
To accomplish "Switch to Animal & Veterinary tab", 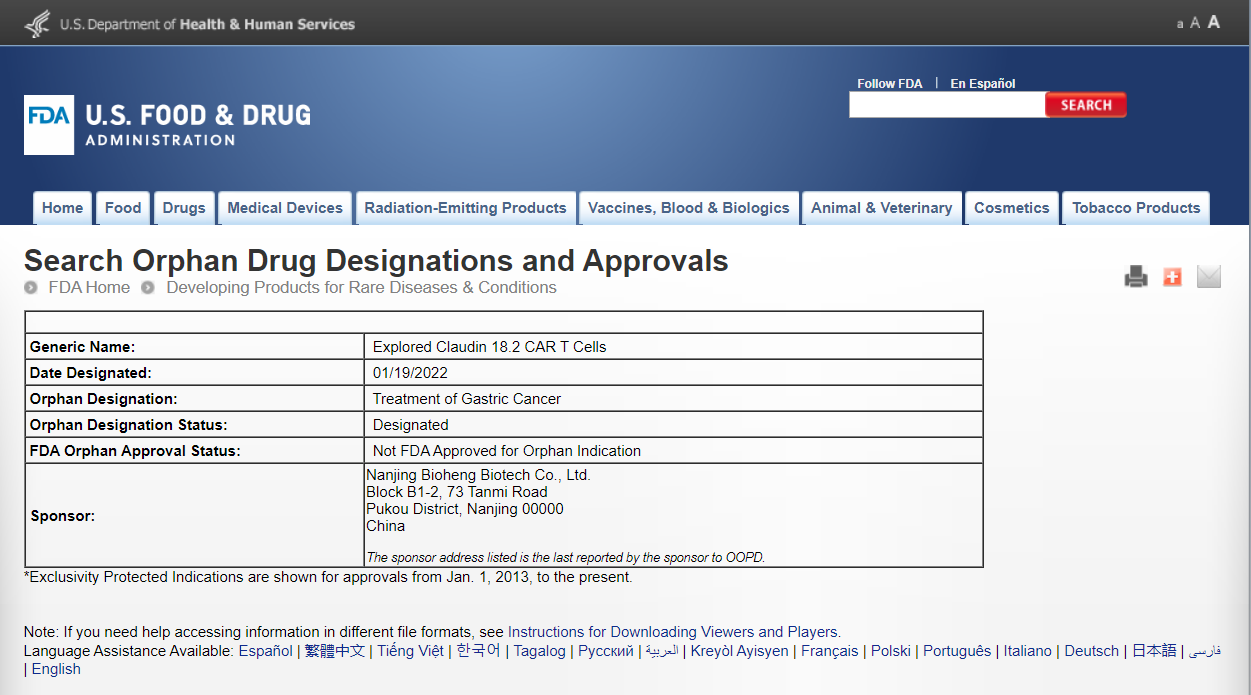I will (x=881, y=208).
